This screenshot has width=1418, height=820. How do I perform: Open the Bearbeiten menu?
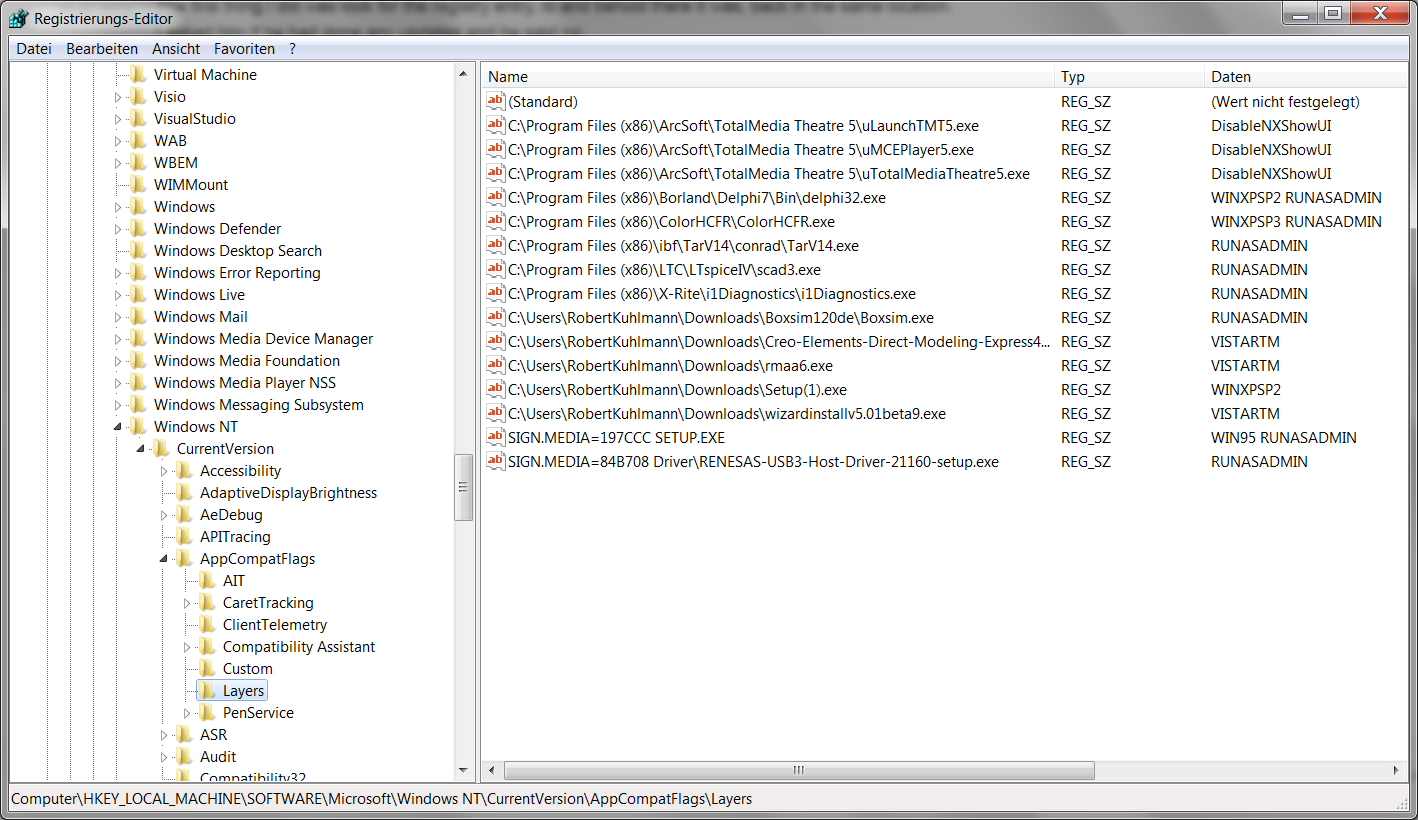coord(102,48)
